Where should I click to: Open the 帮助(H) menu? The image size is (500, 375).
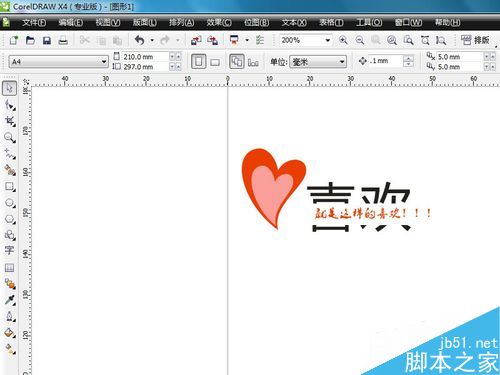[447, 23]
